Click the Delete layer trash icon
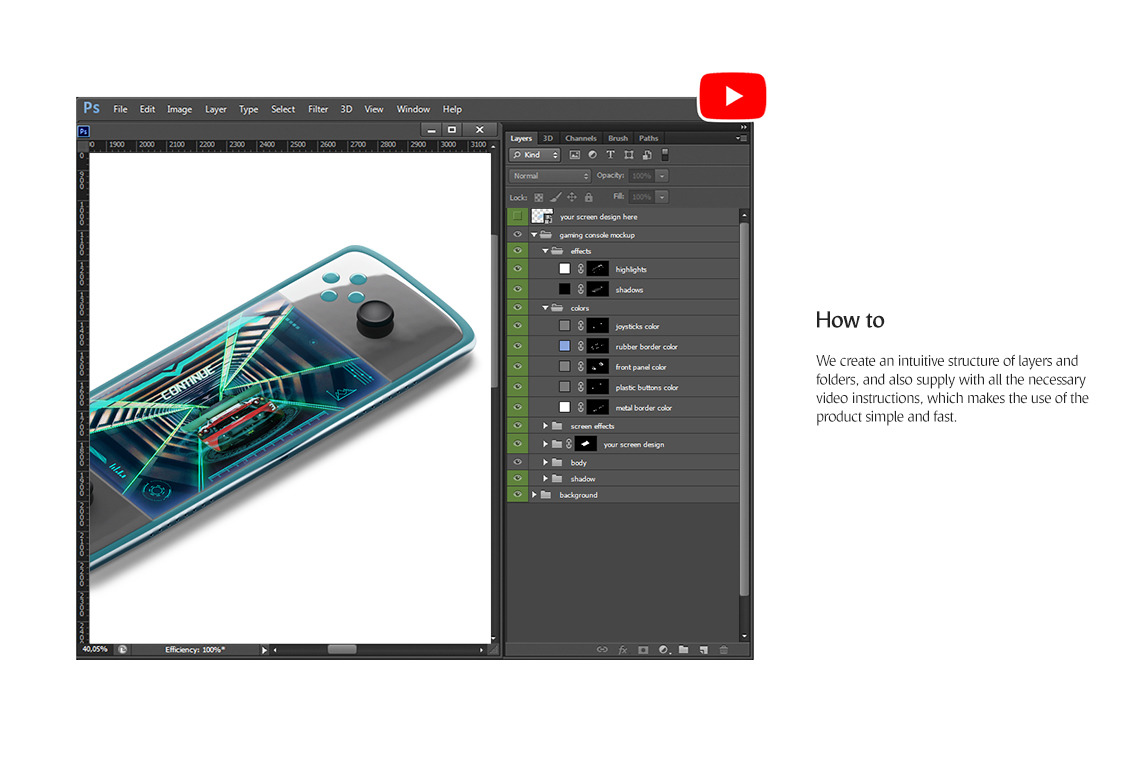The height and width of the screenshot is (759, 1138). 724,649
